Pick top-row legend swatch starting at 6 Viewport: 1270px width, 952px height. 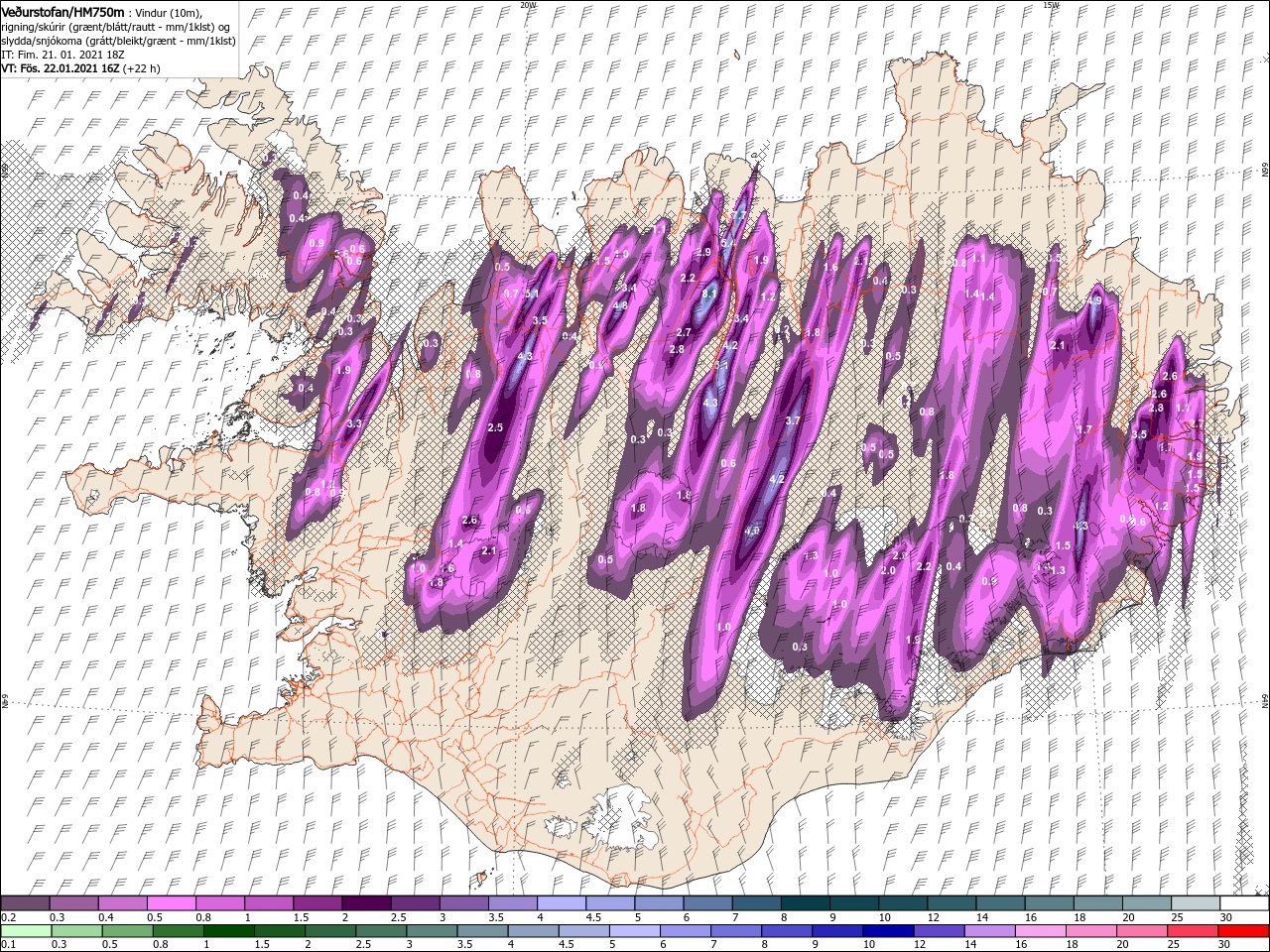707,903
